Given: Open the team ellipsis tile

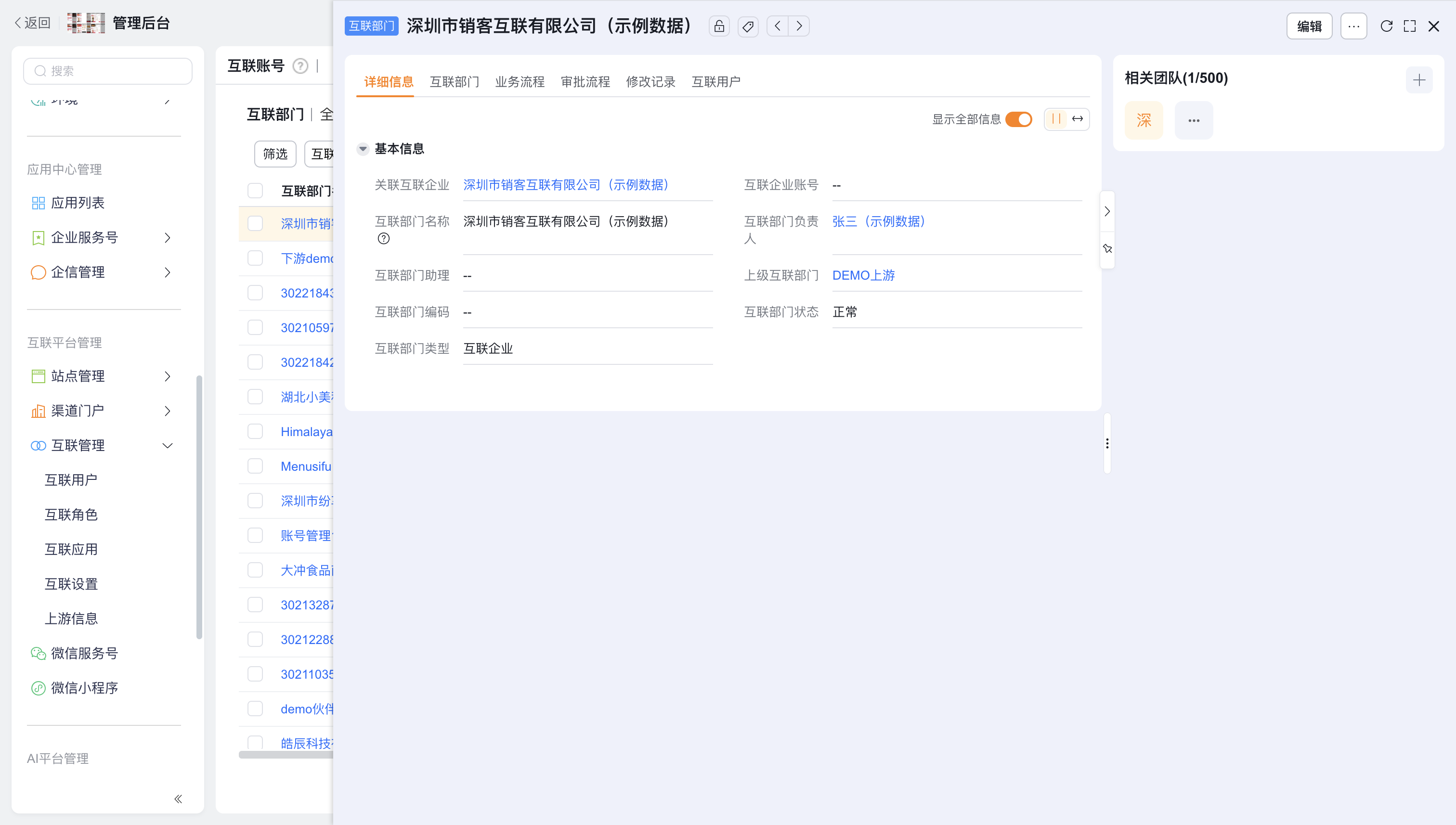Looking at the screenshot, I should click(x=1194, y=120).
